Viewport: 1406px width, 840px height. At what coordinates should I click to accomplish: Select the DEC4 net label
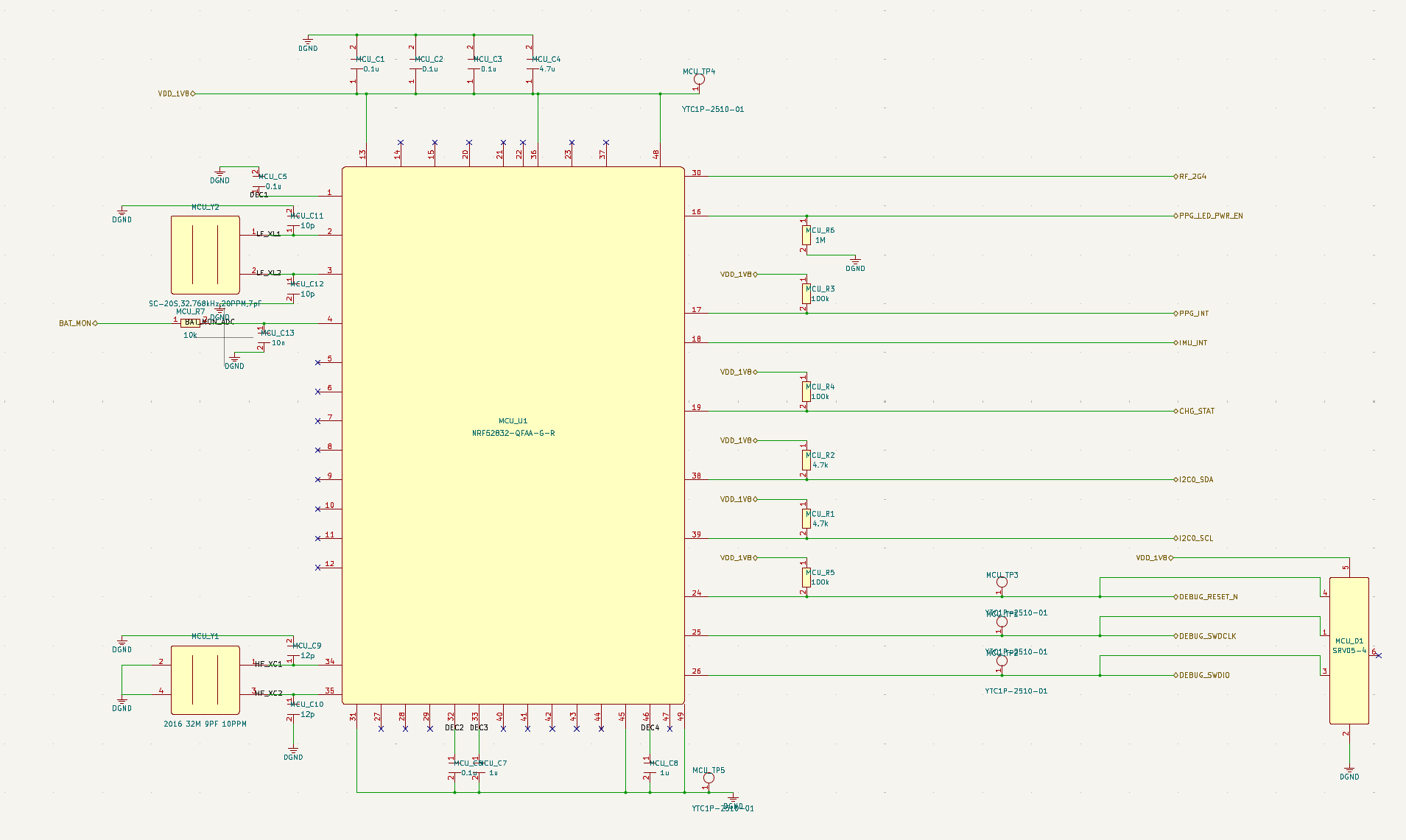650,728
